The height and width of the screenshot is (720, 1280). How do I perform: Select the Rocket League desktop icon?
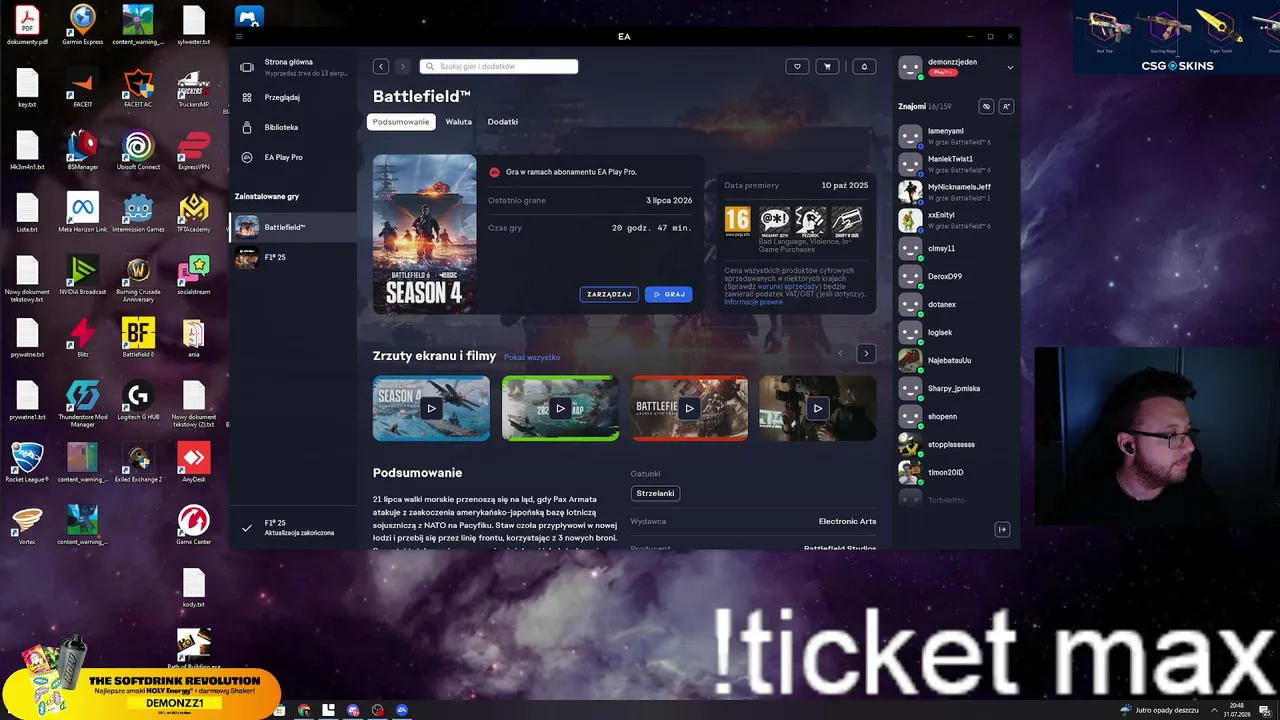click(27, 462)
